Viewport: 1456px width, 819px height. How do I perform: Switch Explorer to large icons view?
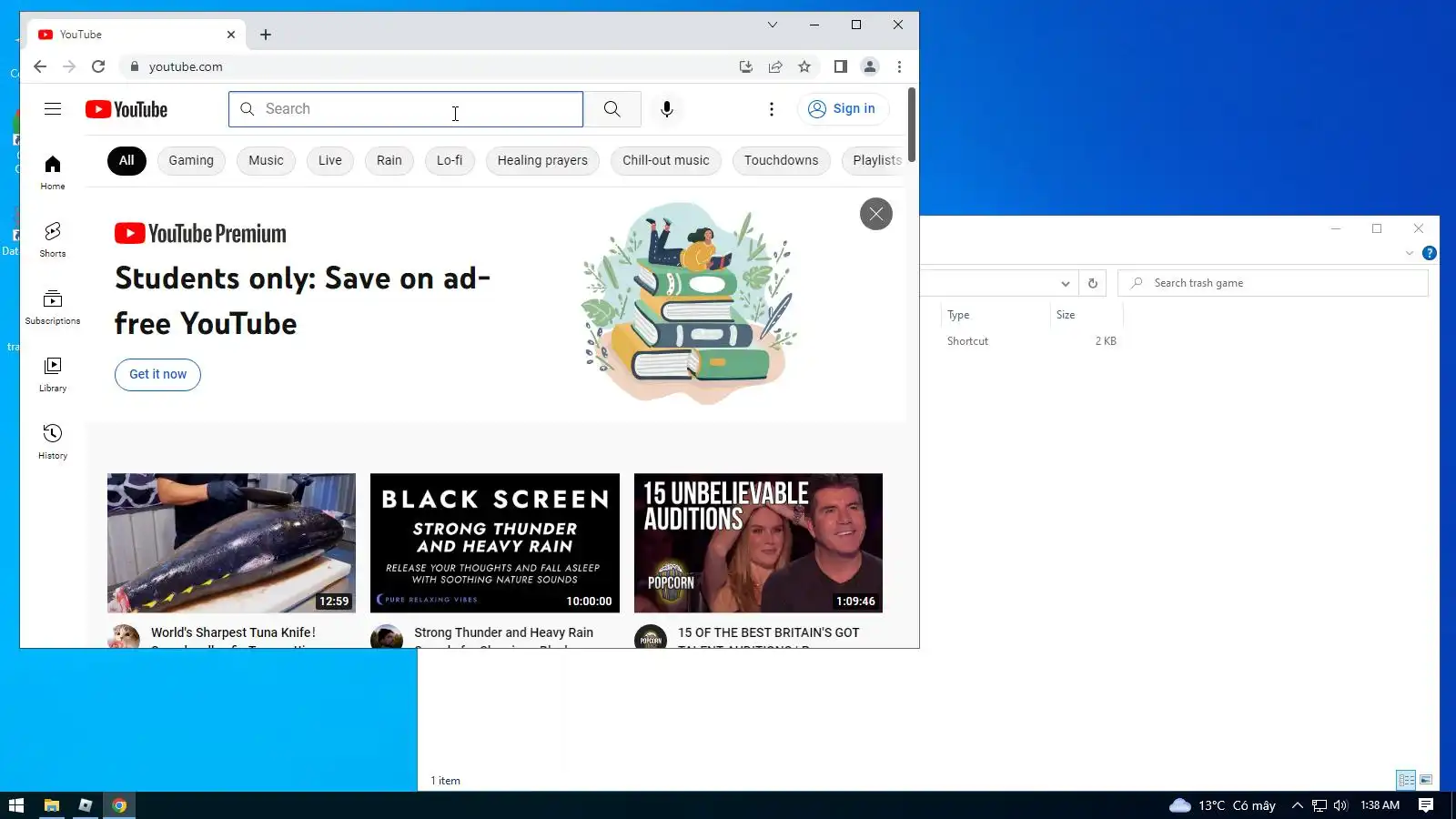click(x=1426, y=780)
